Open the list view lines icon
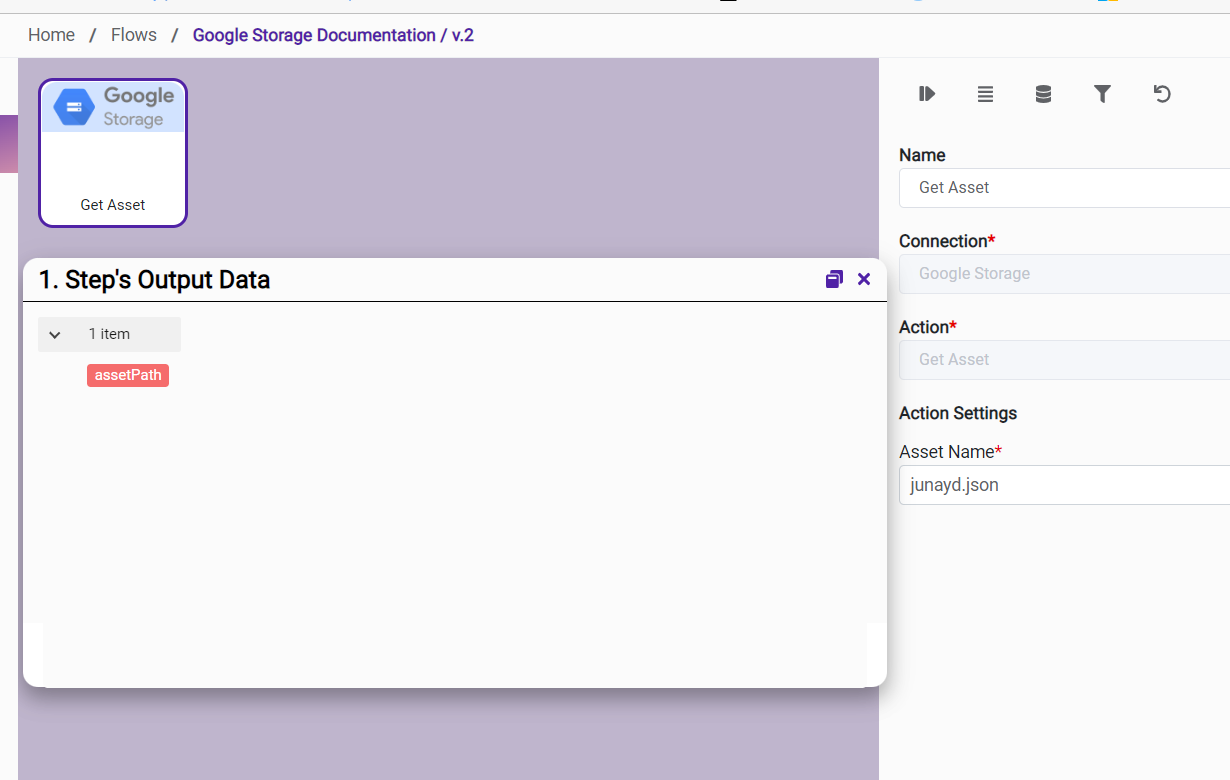 tap(985, 94)
